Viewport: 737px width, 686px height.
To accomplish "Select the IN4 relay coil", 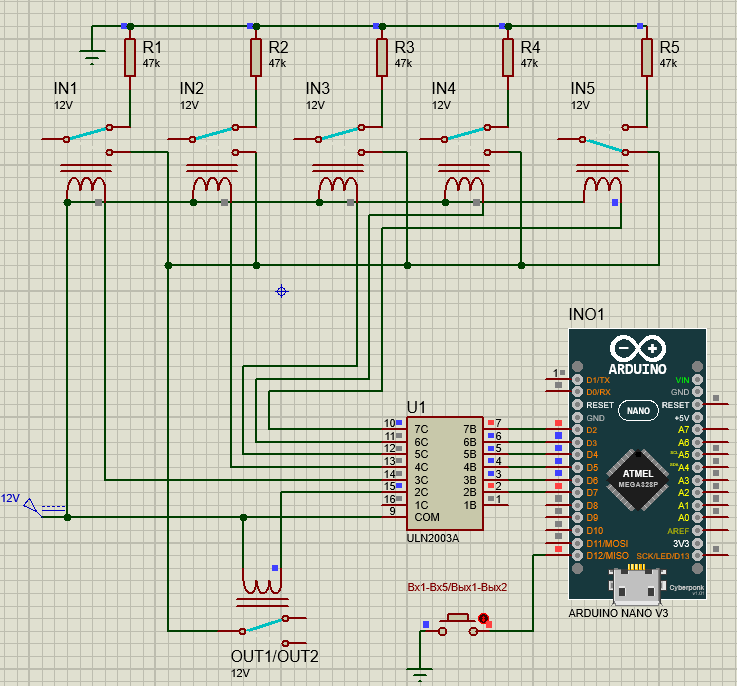I will [x=464, y=185].
